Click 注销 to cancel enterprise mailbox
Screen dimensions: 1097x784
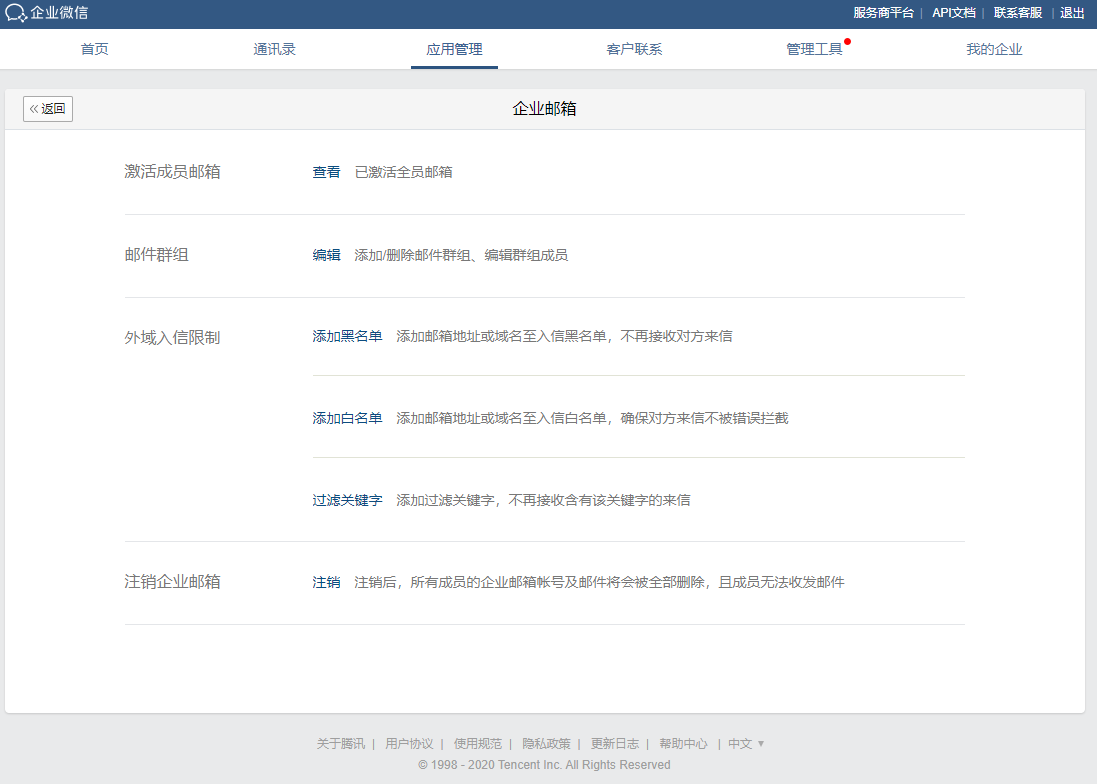(x=326, y=582)
